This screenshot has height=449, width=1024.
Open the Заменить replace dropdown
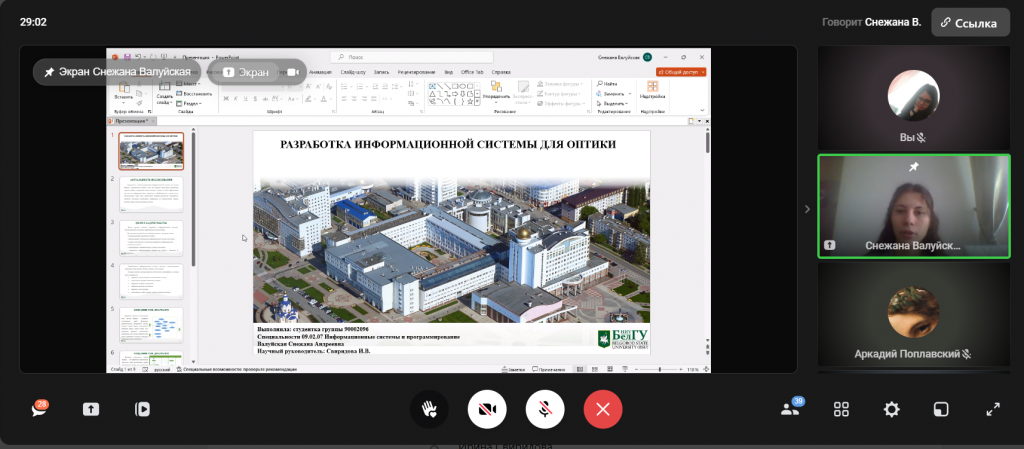point(612,93)
